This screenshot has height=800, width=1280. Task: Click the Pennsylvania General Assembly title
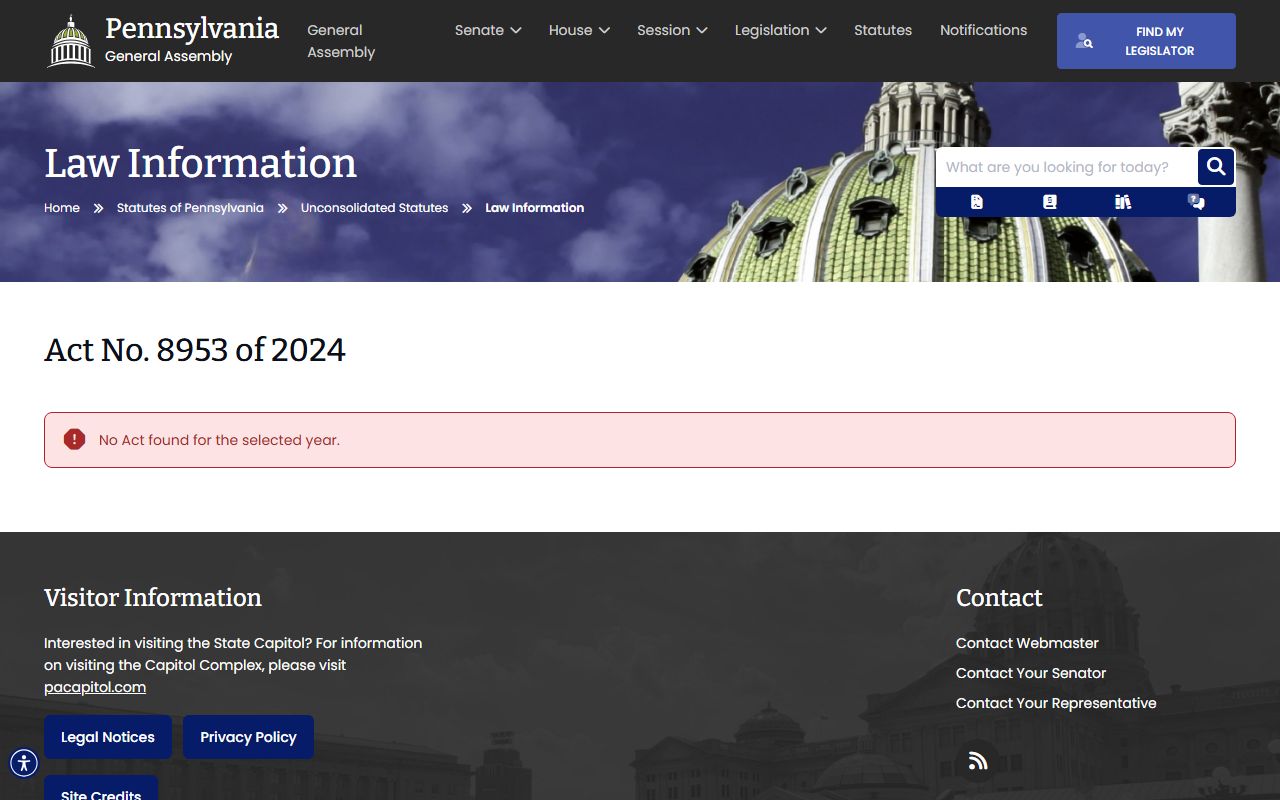click(x=191, y=40)
